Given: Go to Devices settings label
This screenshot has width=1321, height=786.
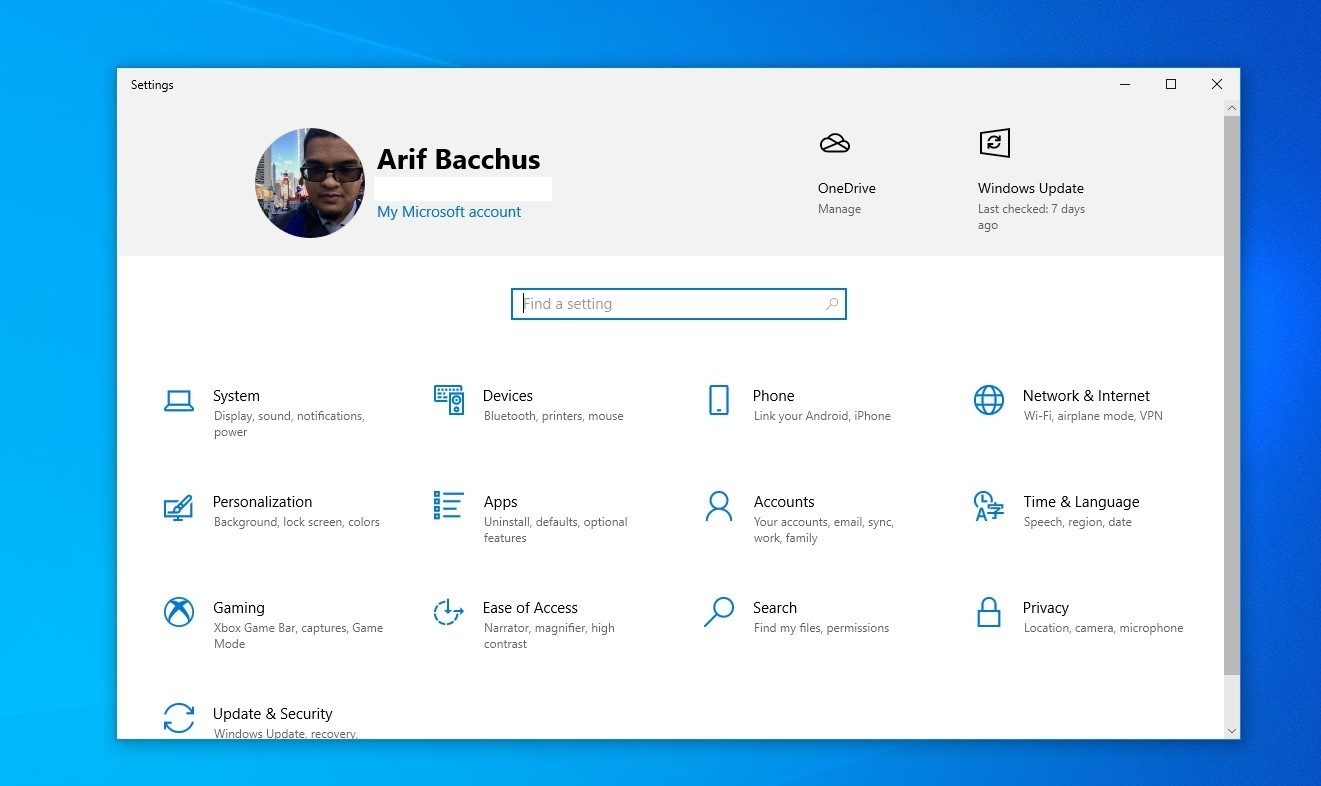Looking at the screenshot, I should coord(508,396).
